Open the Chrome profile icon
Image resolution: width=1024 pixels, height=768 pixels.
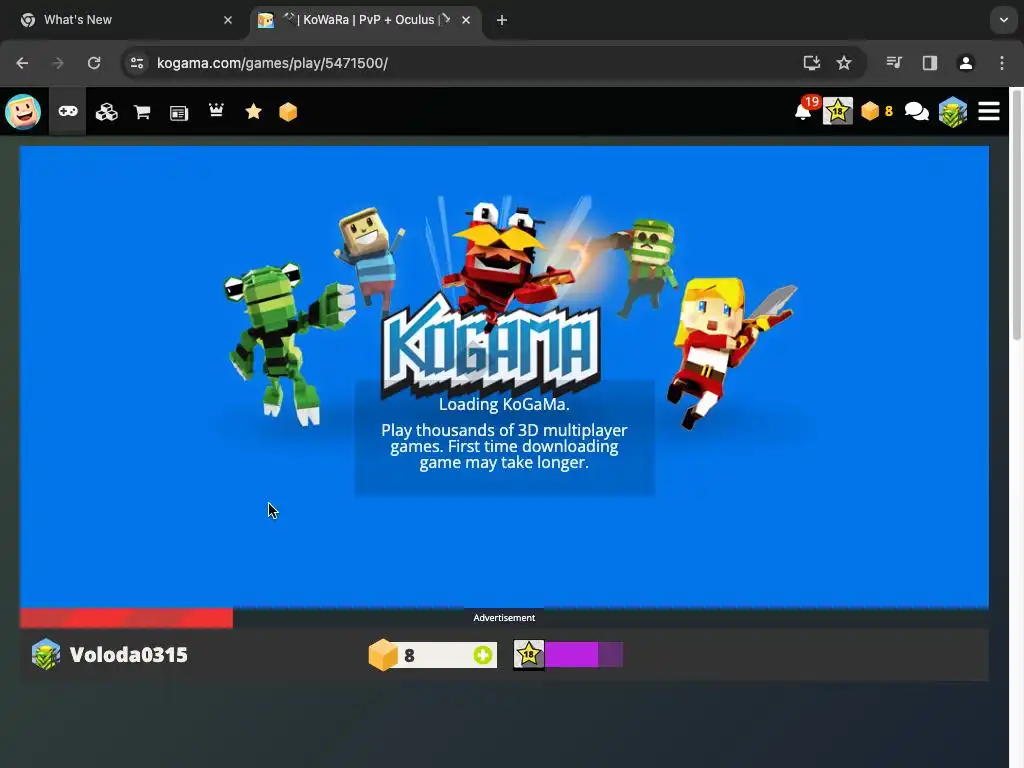(966, 63)
